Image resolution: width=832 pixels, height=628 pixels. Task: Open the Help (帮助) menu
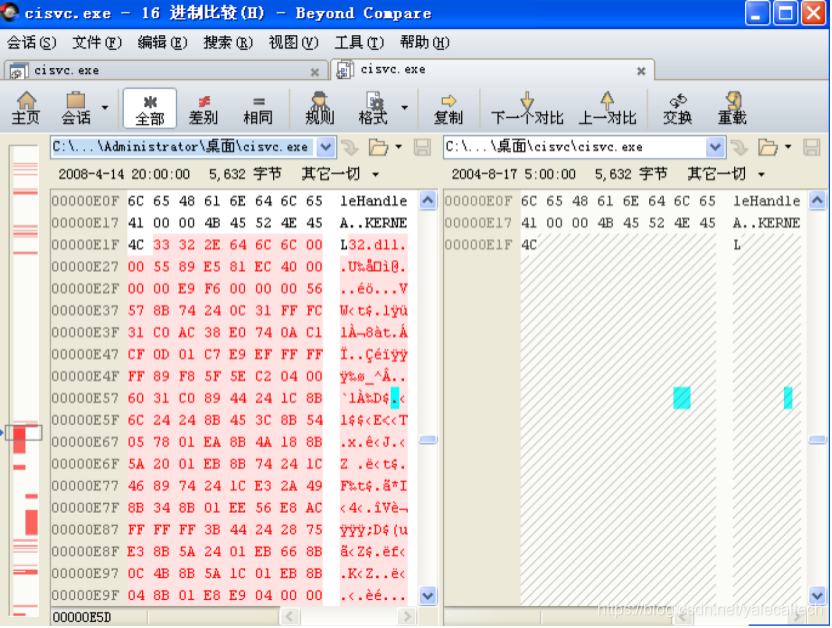click(x=424, y=42)
